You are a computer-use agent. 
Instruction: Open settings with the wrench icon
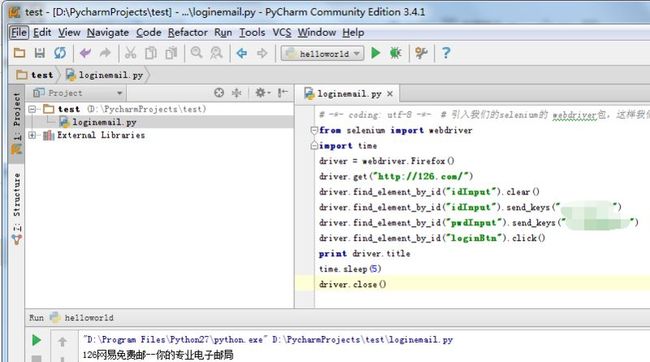(421, 53)
